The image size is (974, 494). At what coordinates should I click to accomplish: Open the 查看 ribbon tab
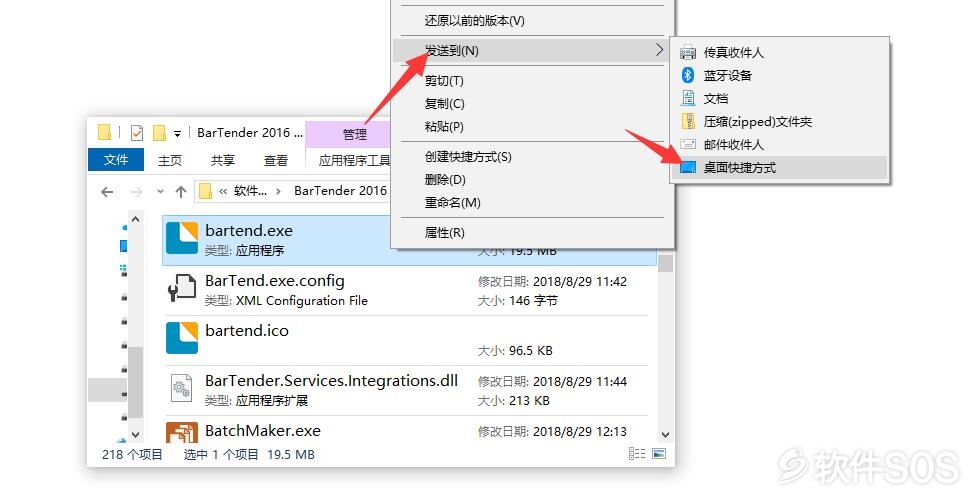click(x=275, y=160)
